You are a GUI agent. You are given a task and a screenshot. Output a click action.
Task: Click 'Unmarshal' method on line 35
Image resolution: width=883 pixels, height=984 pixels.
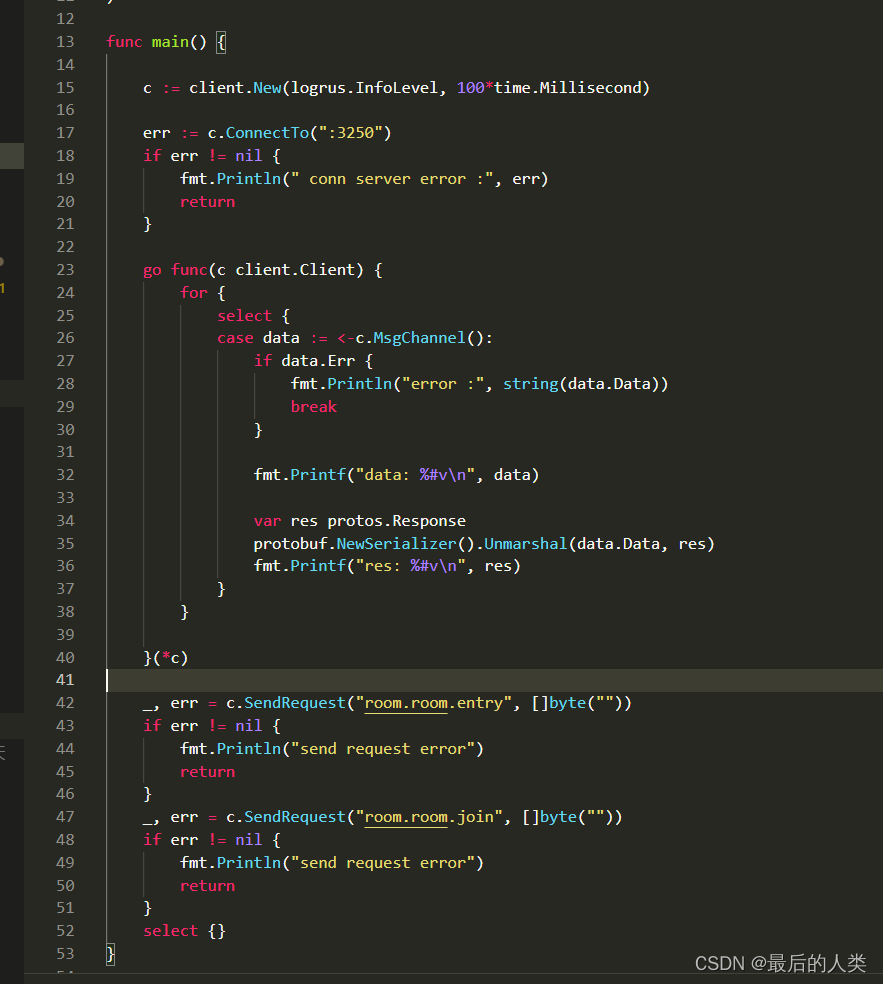tap(526, 543)
